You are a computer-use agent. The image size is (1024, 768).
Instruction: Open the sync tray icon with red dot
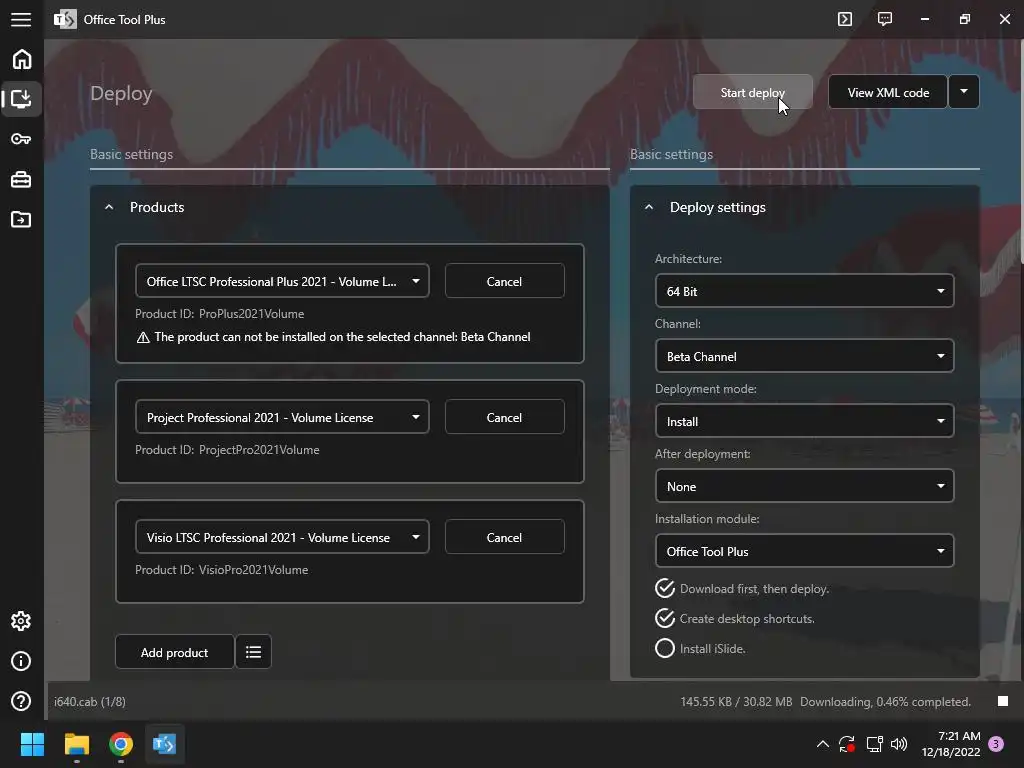[x=847, y=744]
